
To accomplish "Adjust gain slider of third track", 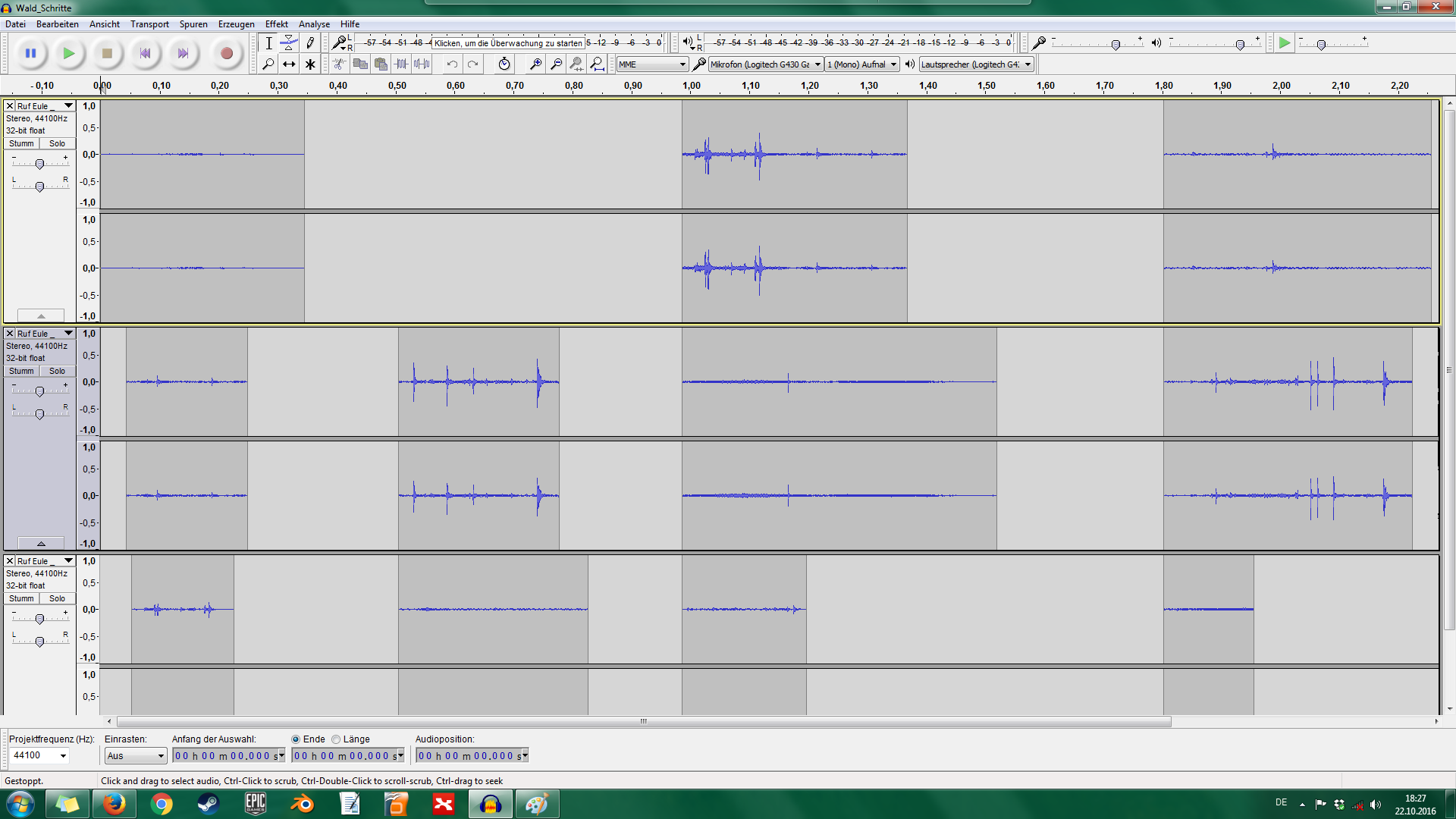I will [39, 619].
